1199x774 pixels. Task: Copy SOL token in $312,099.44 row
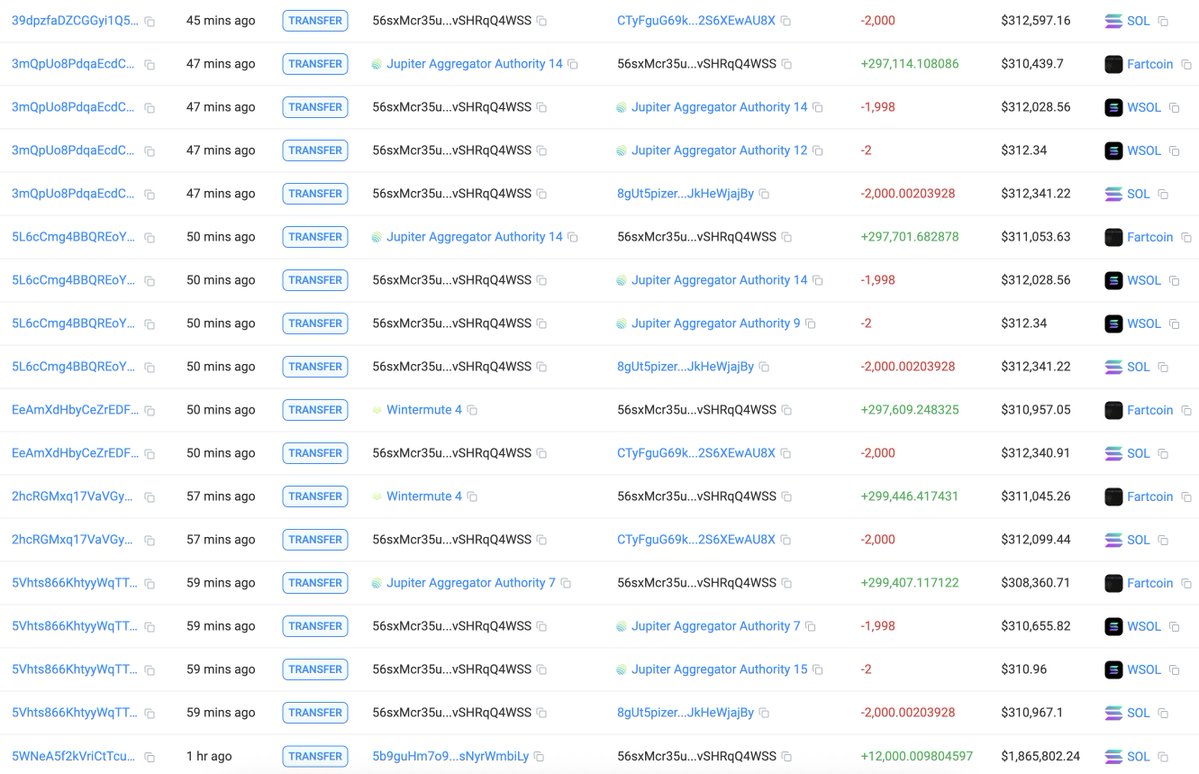1163,540
